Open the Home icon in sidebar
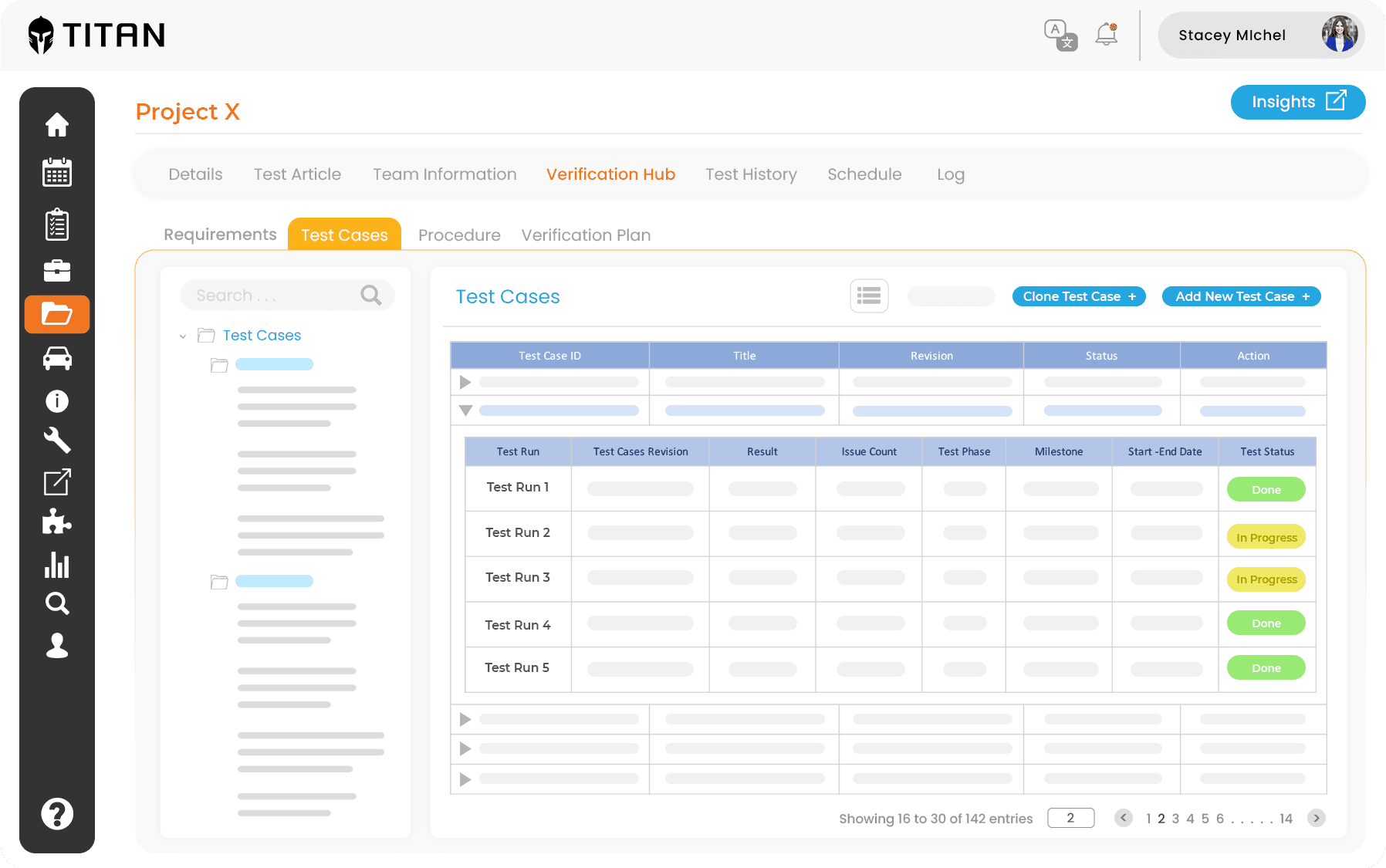This screenshot has width=1386, height=868. point(57,125)
